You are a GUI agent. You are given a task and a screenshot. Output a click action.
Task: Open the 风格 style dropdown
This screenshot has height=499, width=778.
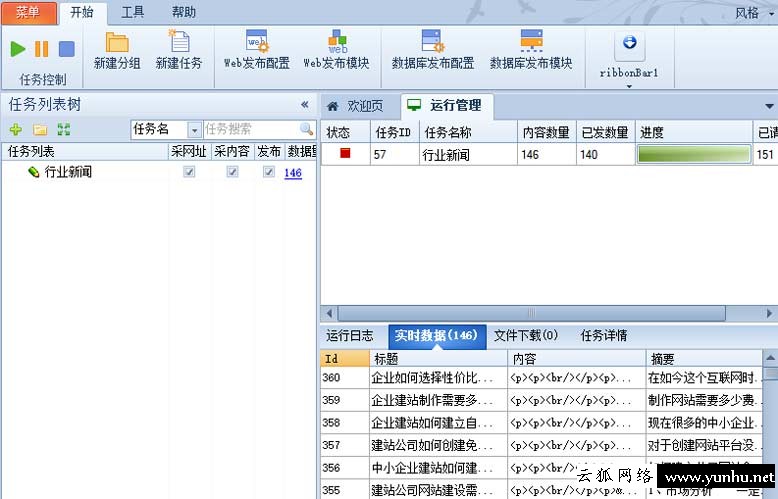[x=754, y=12]
